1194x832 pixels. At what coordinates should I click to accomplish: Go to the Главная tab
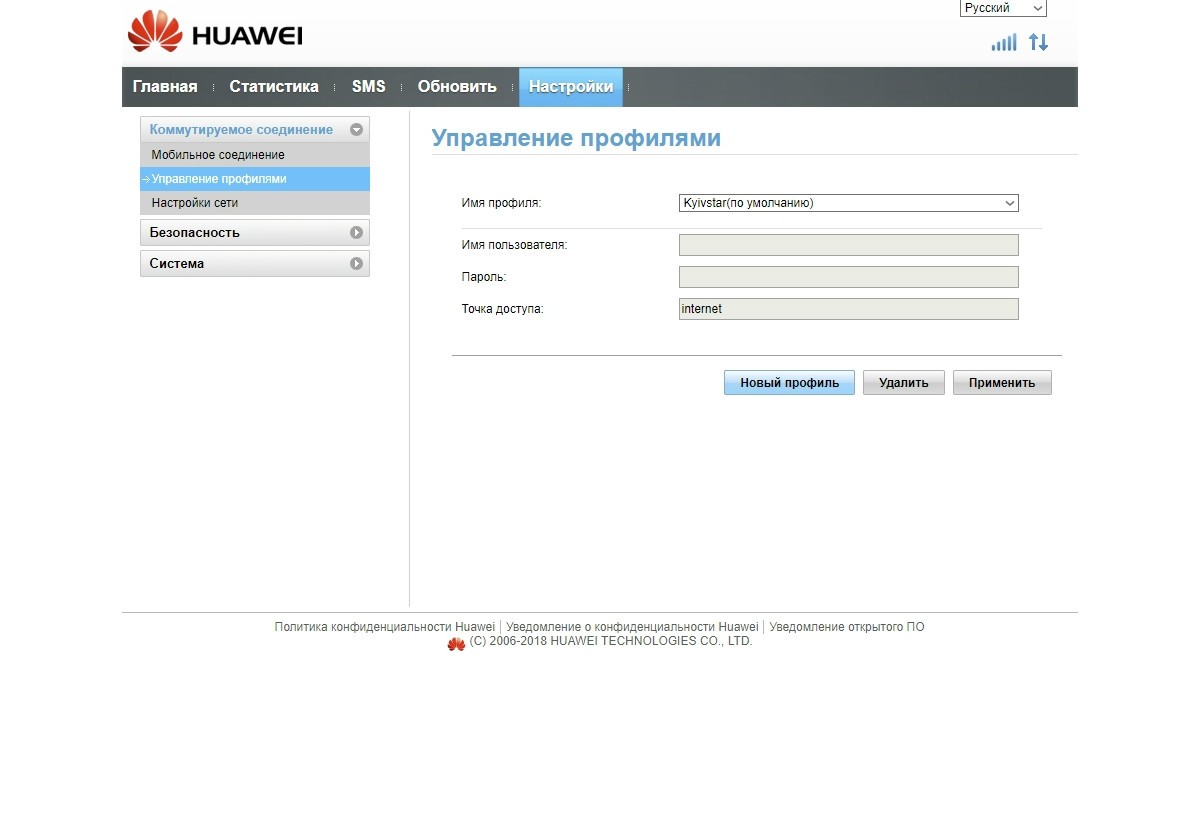(x=165, y=87)
